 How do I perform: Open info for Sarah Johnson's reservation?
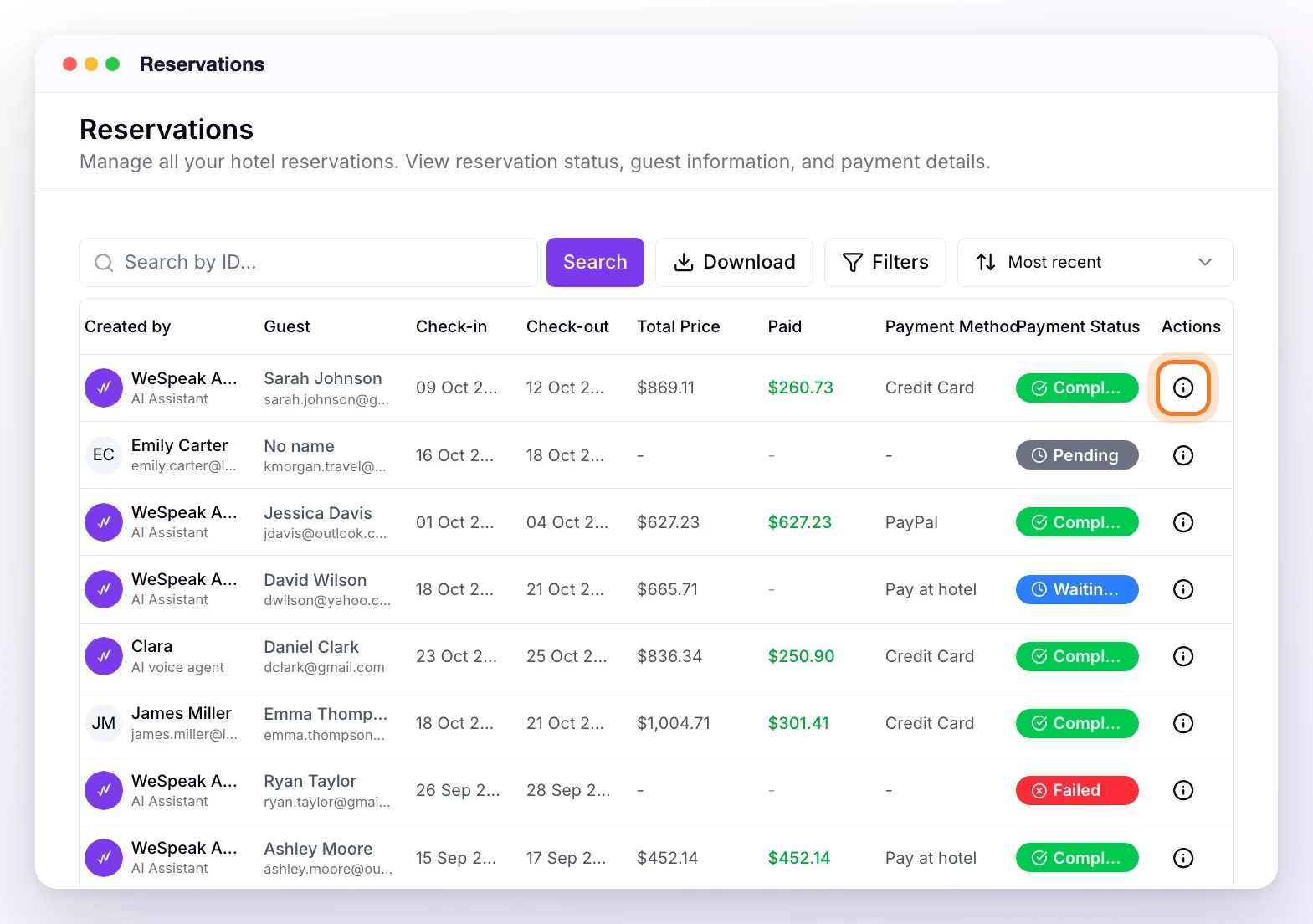coord(1182,388)
